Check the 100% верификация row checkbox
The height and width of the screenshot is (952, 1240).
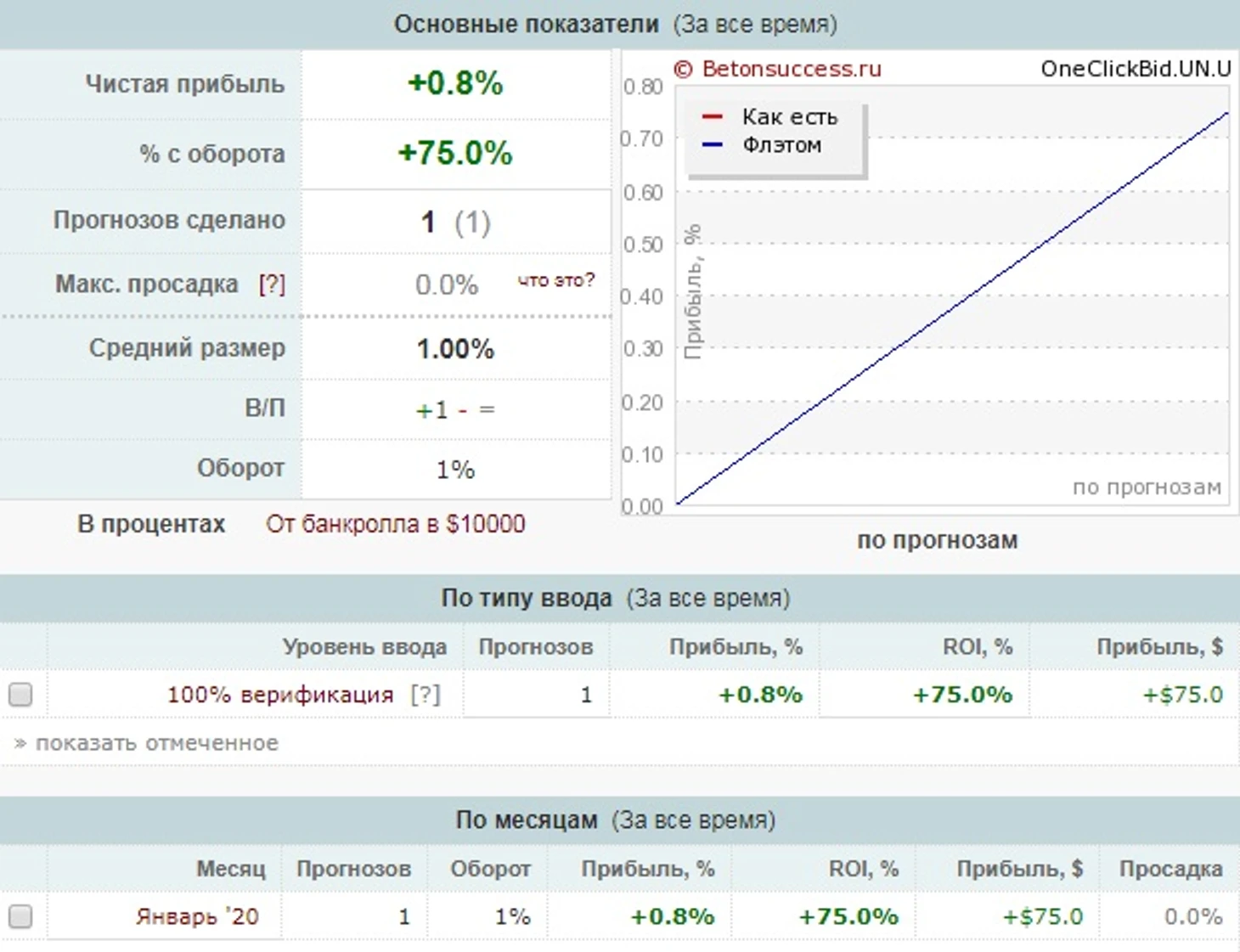point(20,695)
